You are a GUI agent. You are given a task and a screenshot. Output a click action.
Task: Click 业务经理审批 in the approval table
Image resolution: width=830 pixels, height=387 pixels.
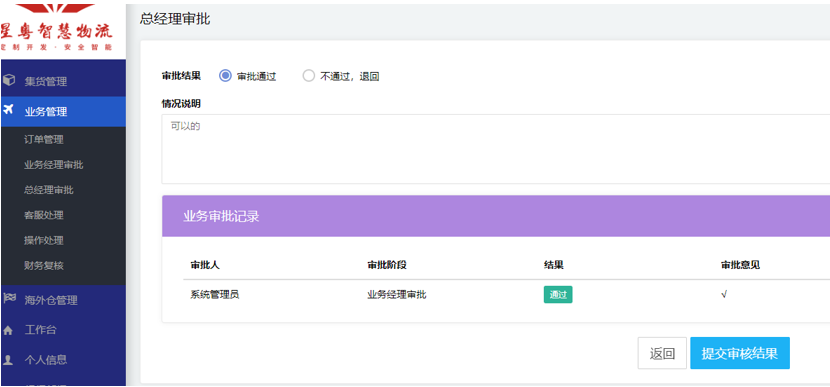pos(397,295)
